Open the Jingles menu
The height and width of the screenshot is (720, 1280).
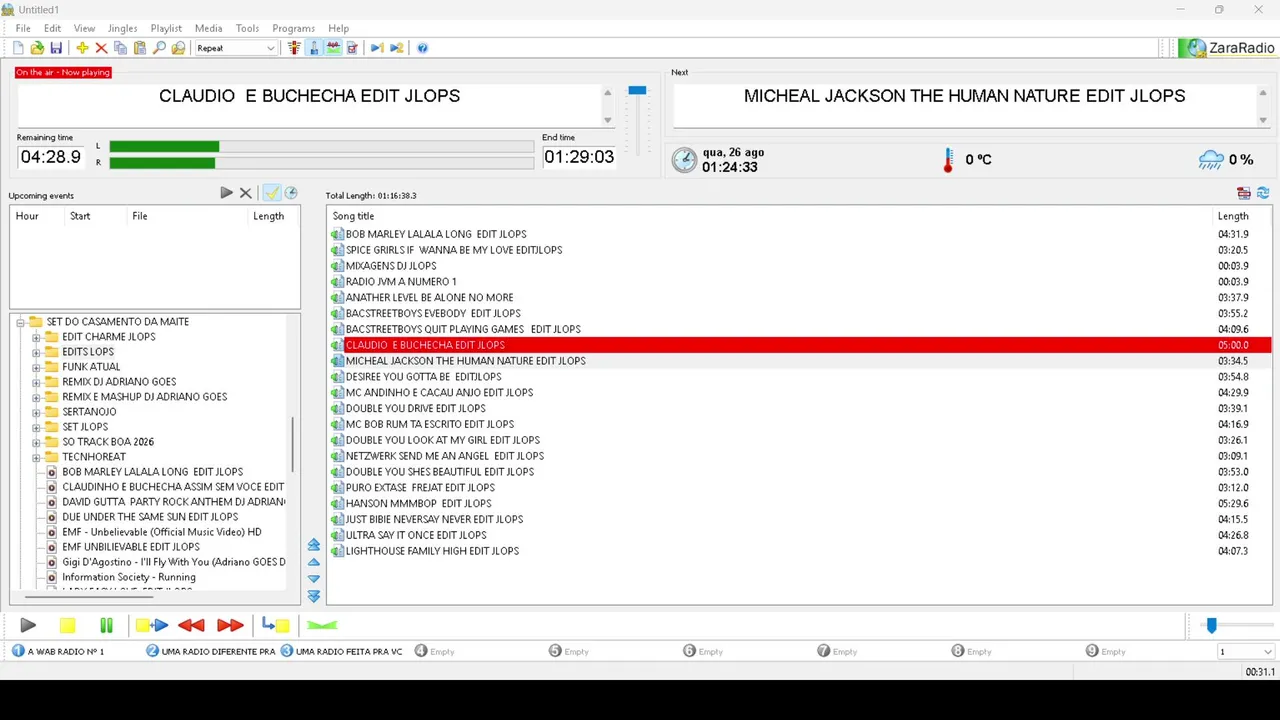click(x=122, y=28)
